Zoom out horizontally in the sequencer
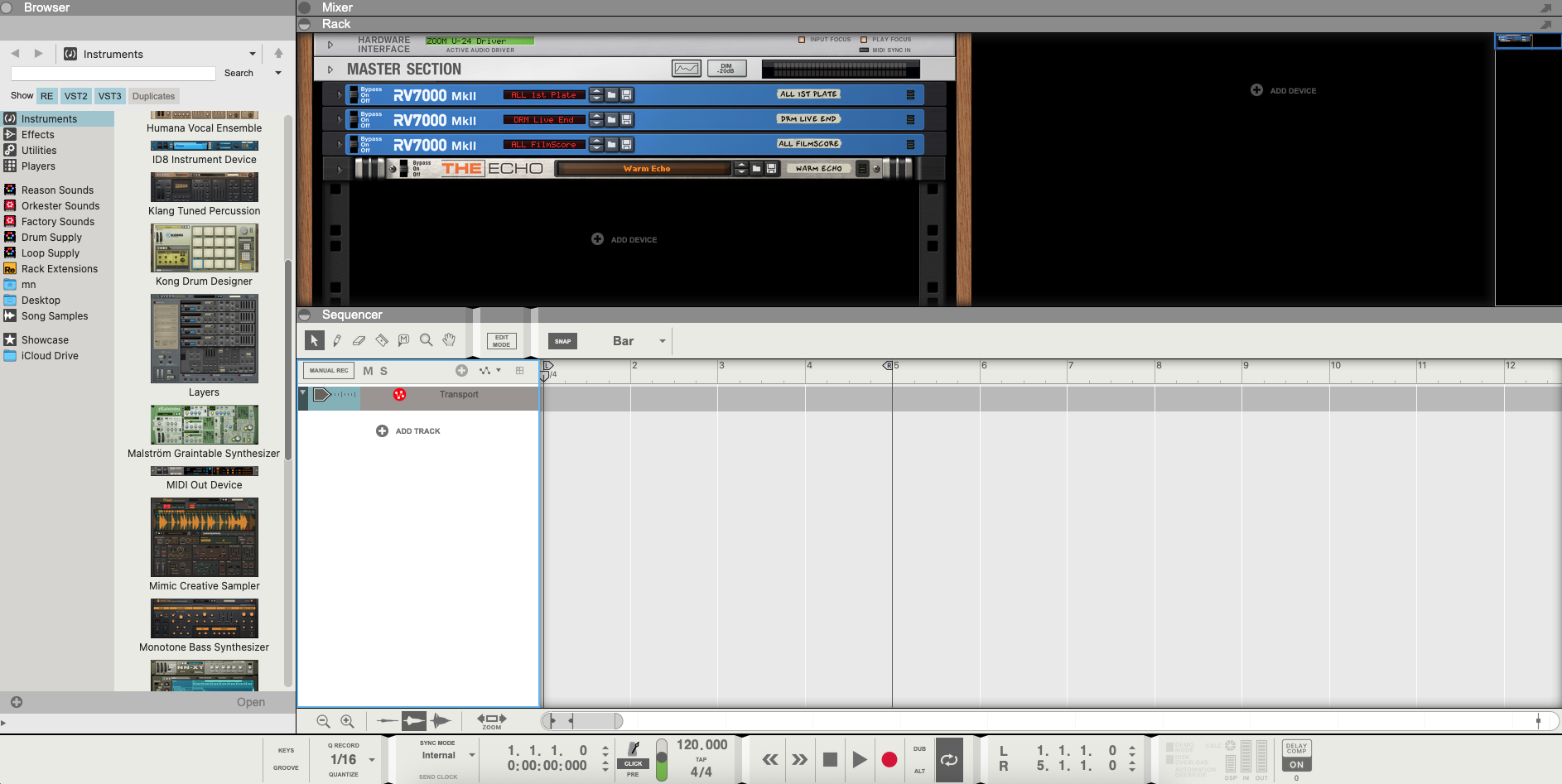 [x=323, y=721]
